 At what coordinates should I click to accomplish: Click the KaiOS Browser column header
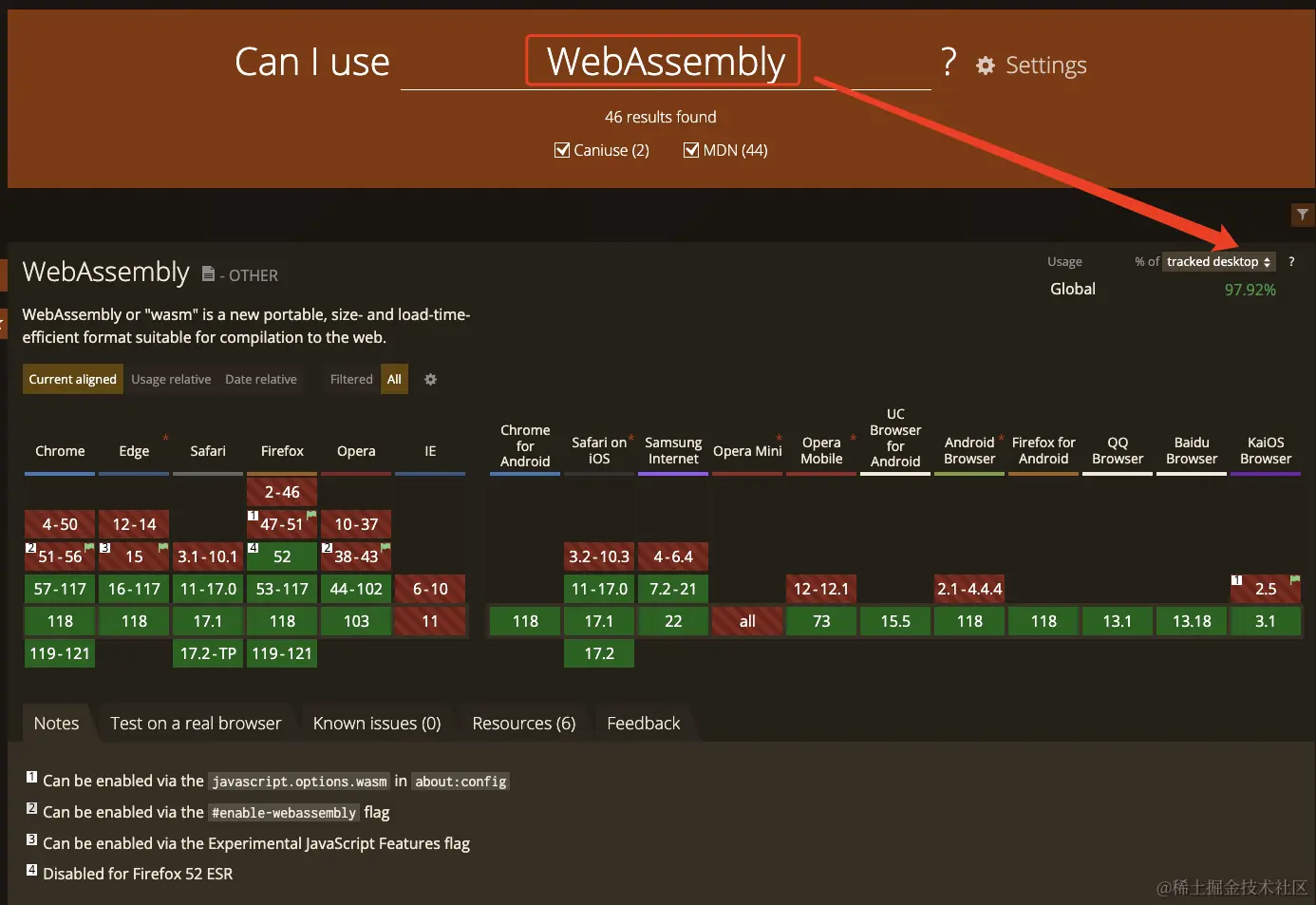pos(1266,451)
